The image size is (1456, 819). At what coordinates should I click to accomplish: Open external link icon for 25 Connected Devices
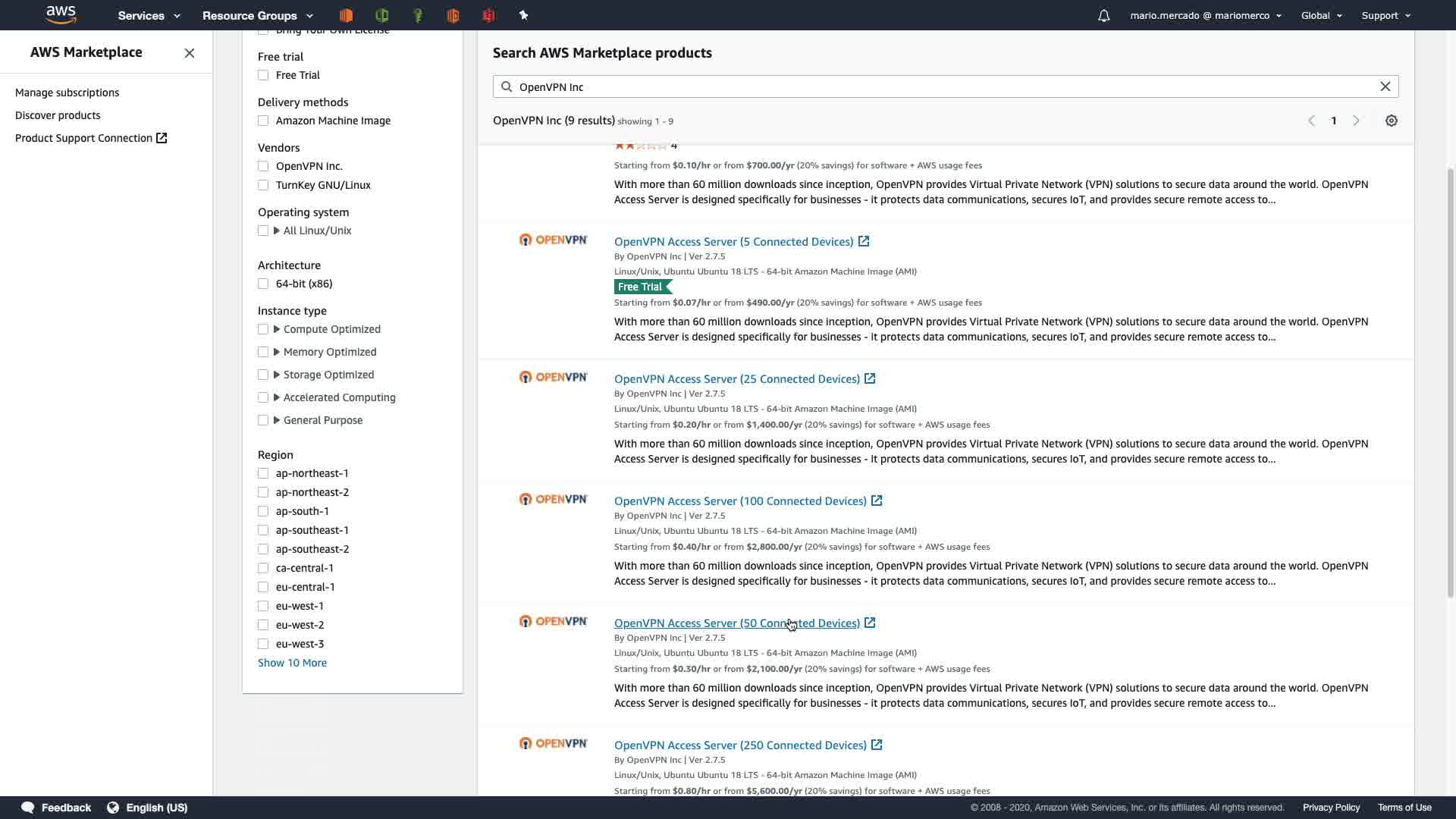pos(870,378)
